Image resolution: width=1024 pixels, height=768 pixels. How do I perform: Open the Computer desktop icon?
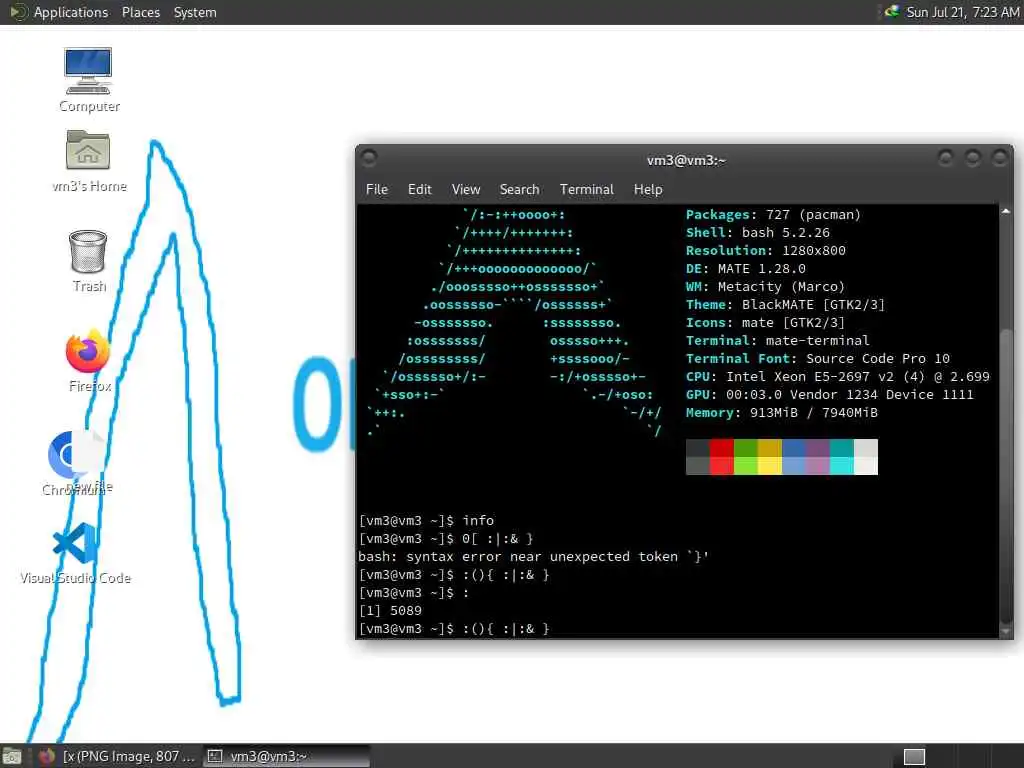[88, 79]
